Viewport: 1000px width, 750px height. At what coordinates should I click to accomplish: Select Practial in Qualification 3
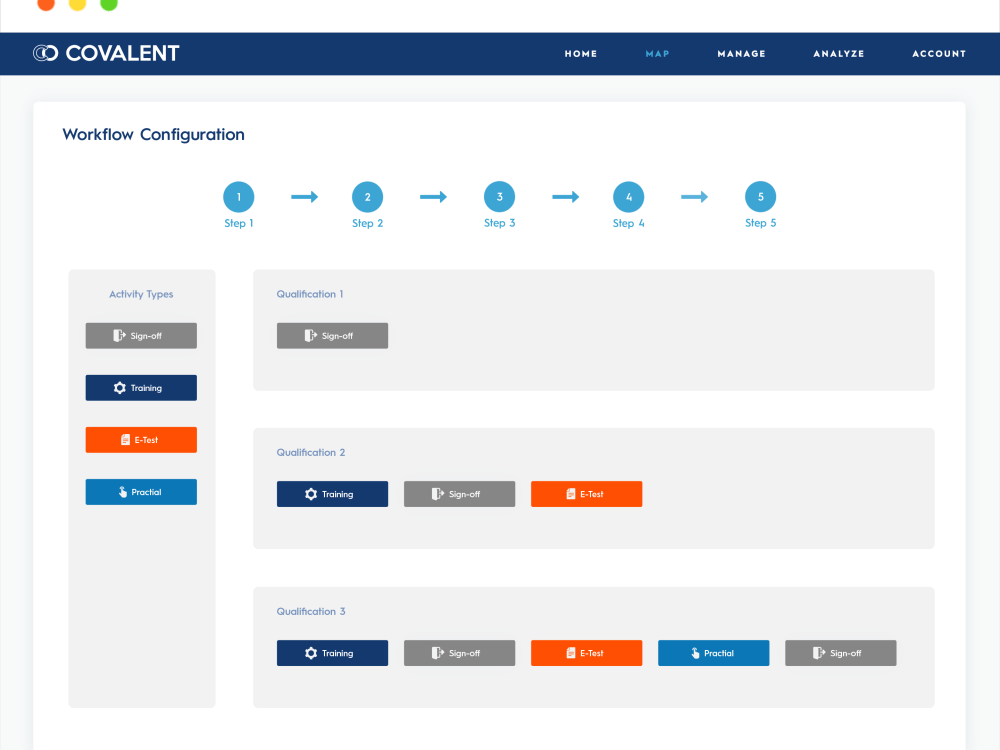pyautogui.click(x=714, y=653)
